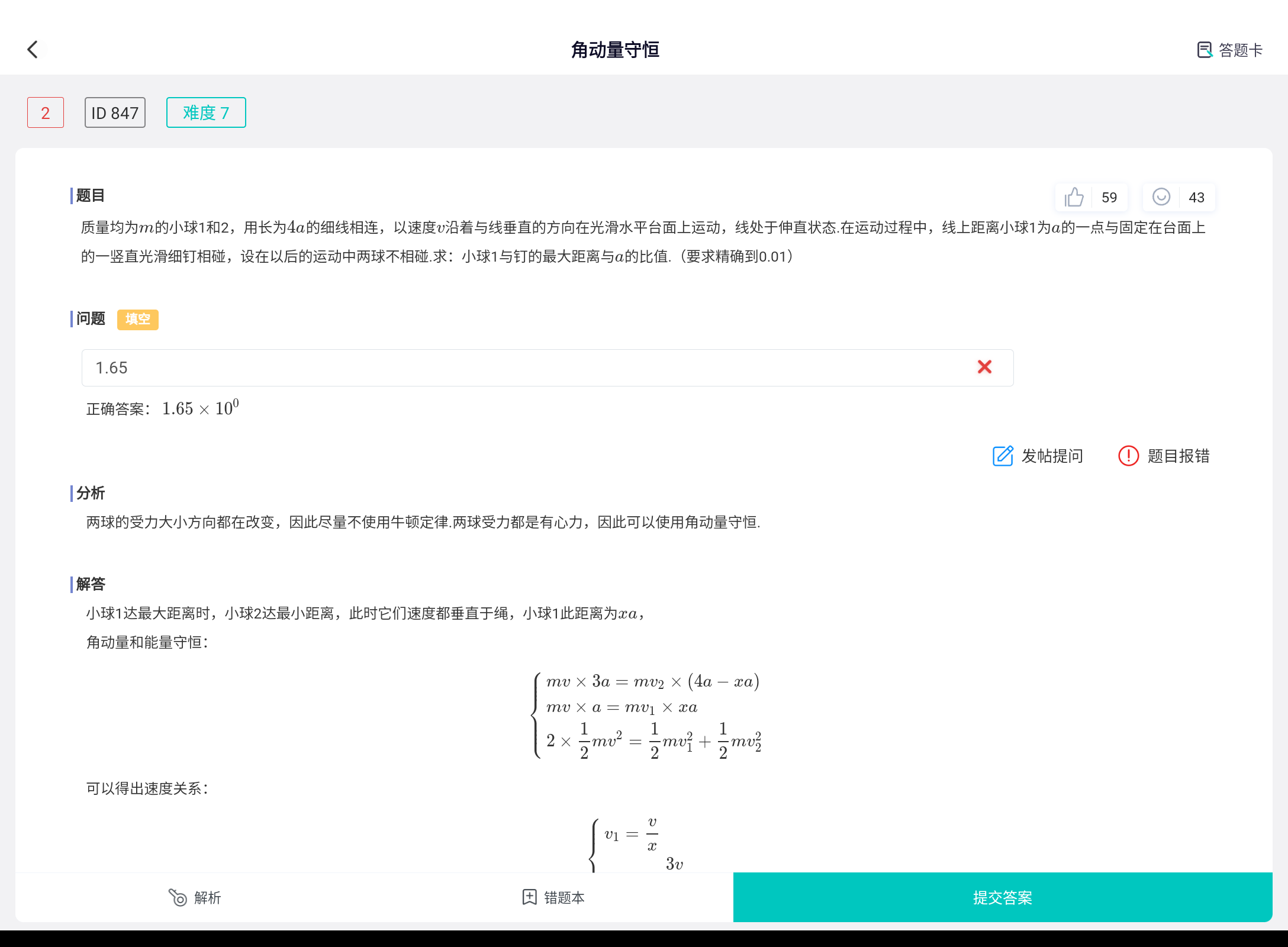This screenshot has height=947, width=1288.
Task: Click the like count 59
Action: [1109, 198]
